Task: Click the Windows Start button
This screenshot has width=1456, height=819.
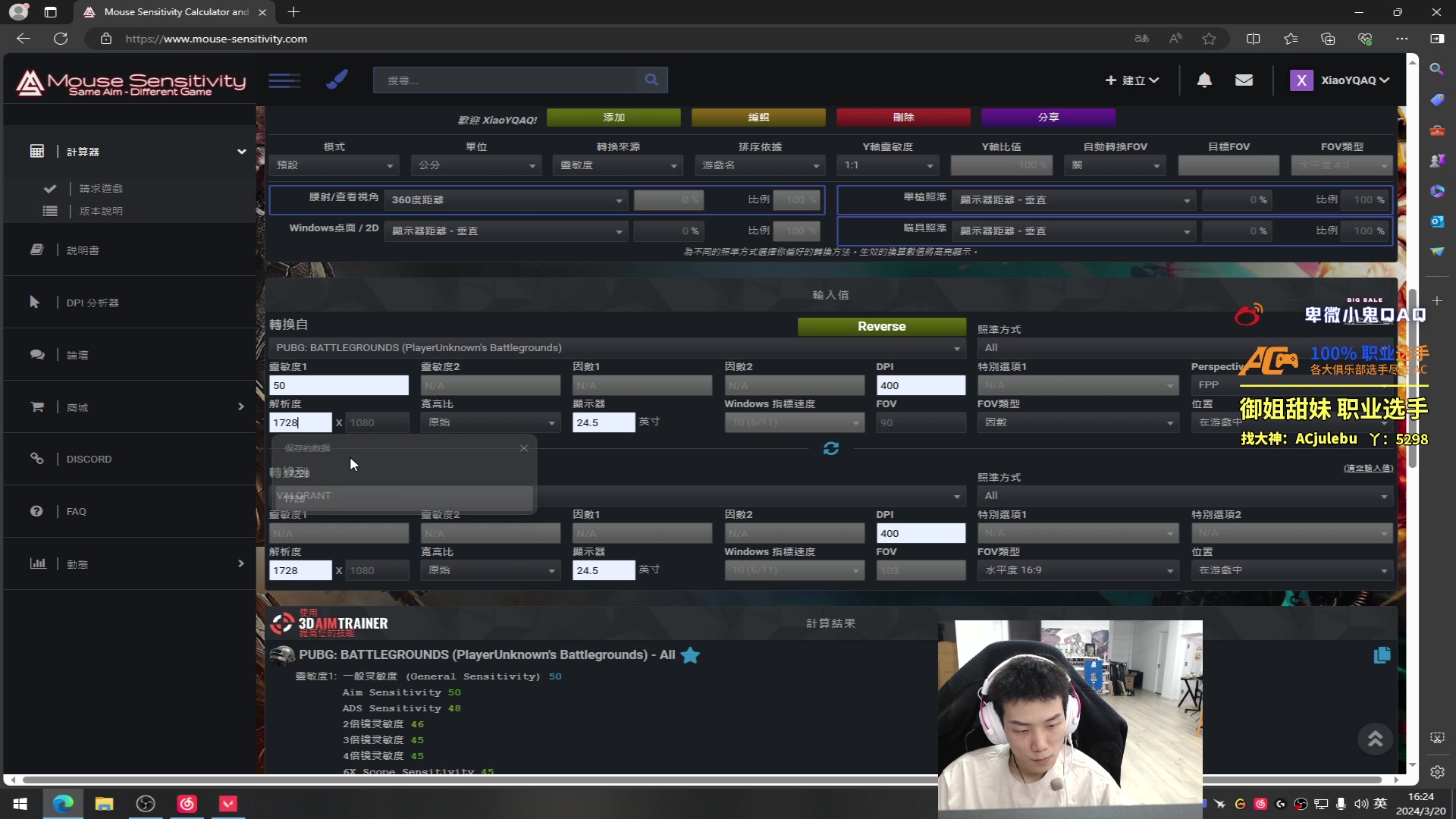Action: pos(20,804)
